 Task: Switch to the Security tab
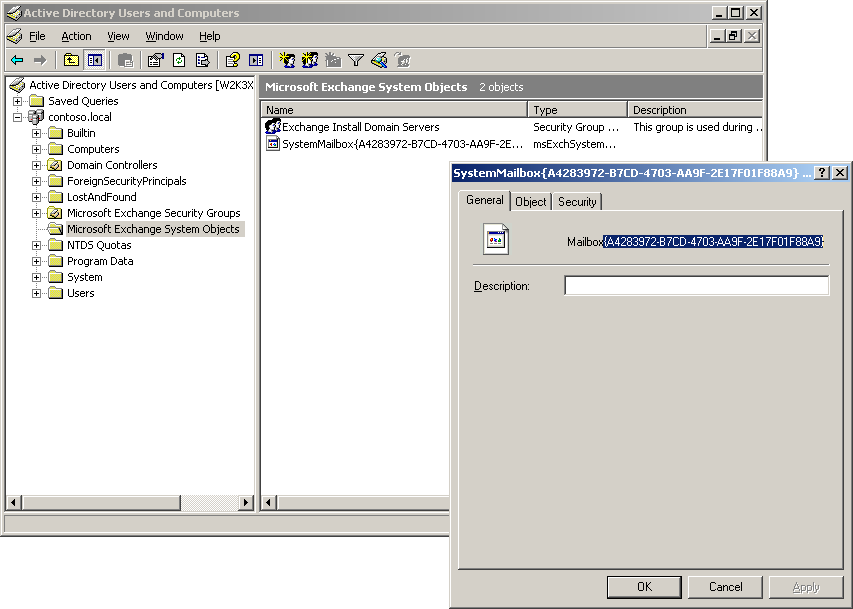point(577,202)
